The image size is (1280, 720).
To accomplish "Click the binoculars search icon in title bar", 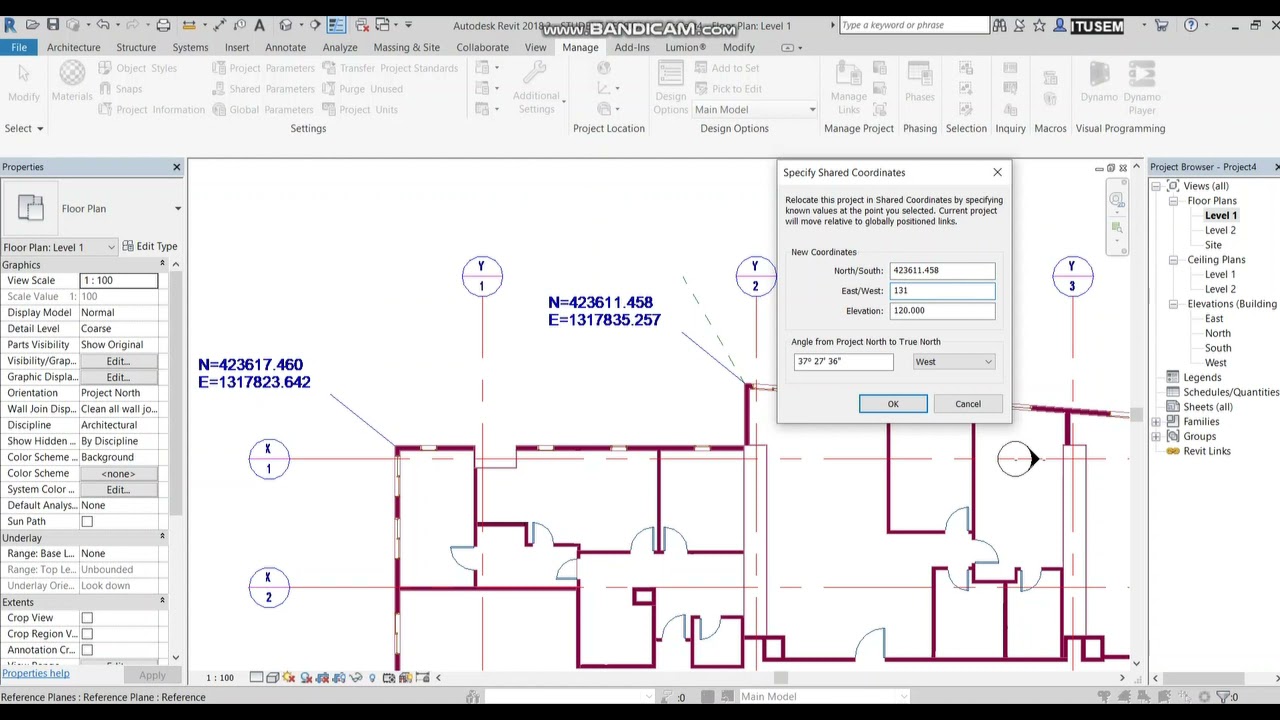I will (999, 25).
